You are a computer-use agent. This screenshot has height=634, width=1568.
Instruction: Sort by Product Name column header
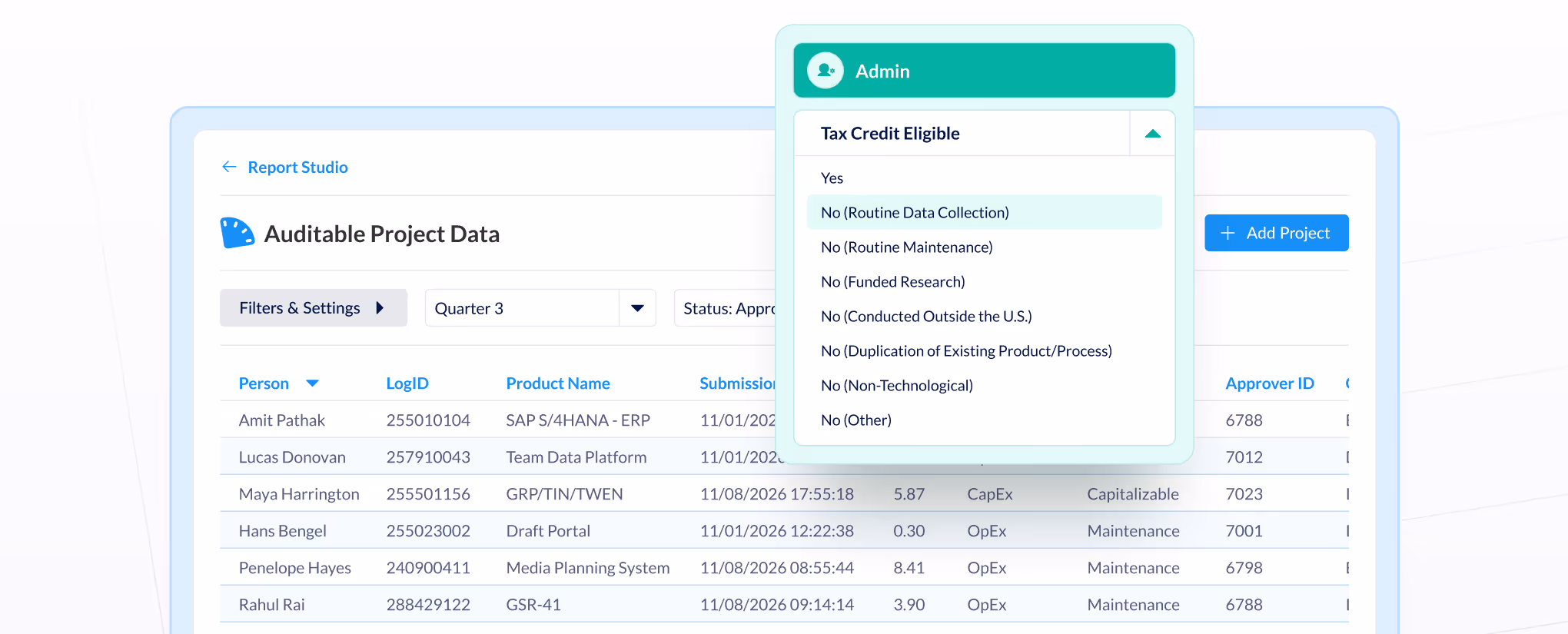[558, 383]
